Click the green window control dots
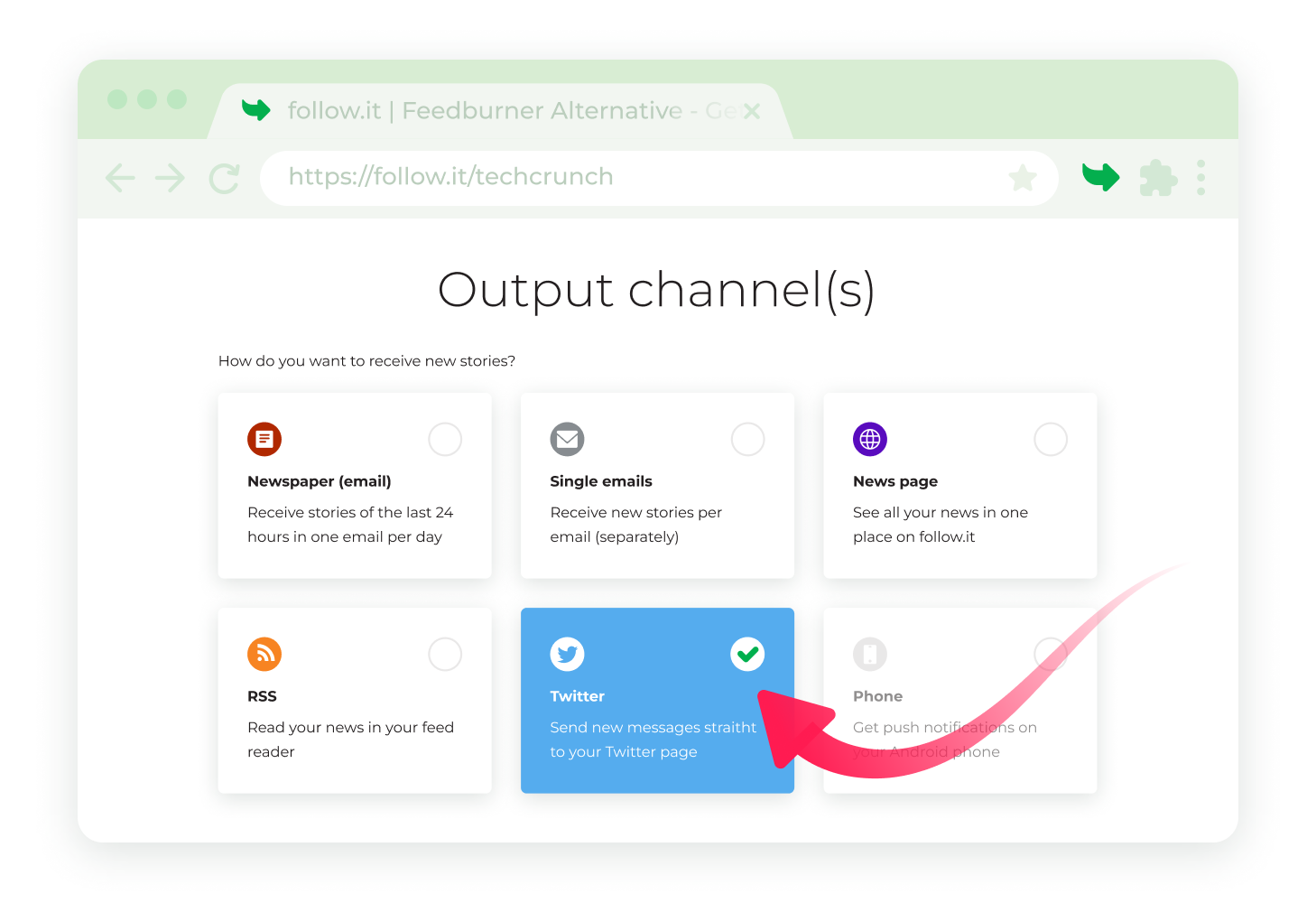Screen dimensions: 1316x903 click(x=147, y=99)
